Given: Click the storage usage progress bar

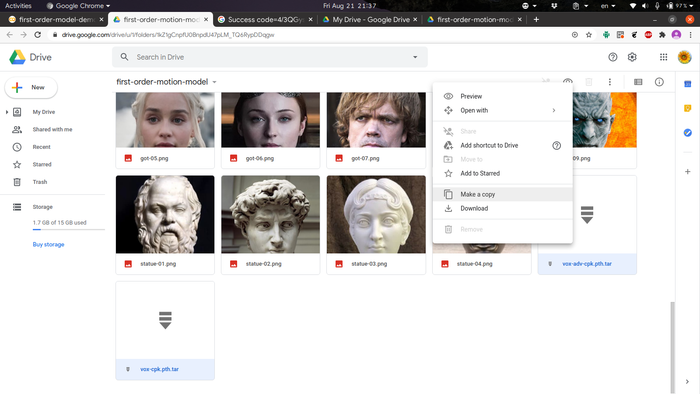Looking at the screenshot, I should coord(68,229).
